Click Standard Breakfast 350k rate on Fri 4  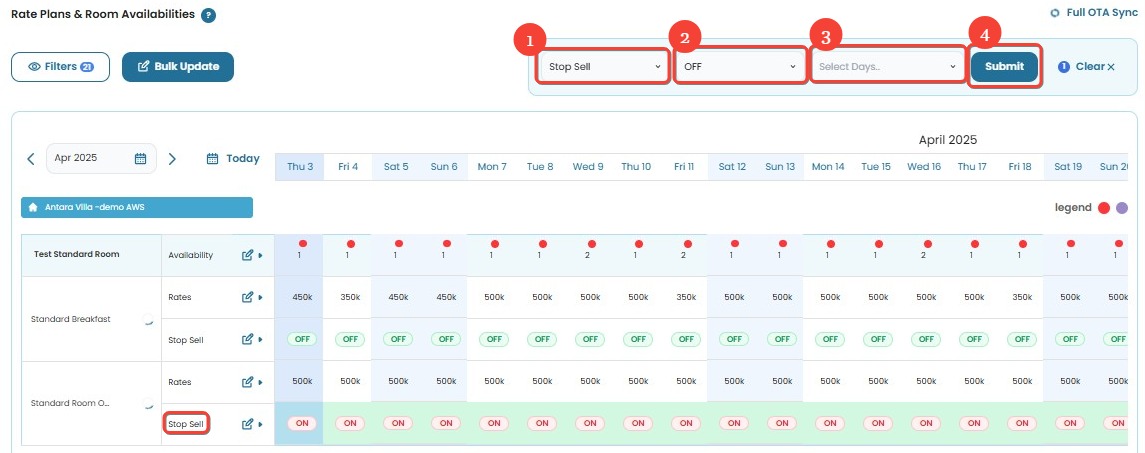(350, 297)
